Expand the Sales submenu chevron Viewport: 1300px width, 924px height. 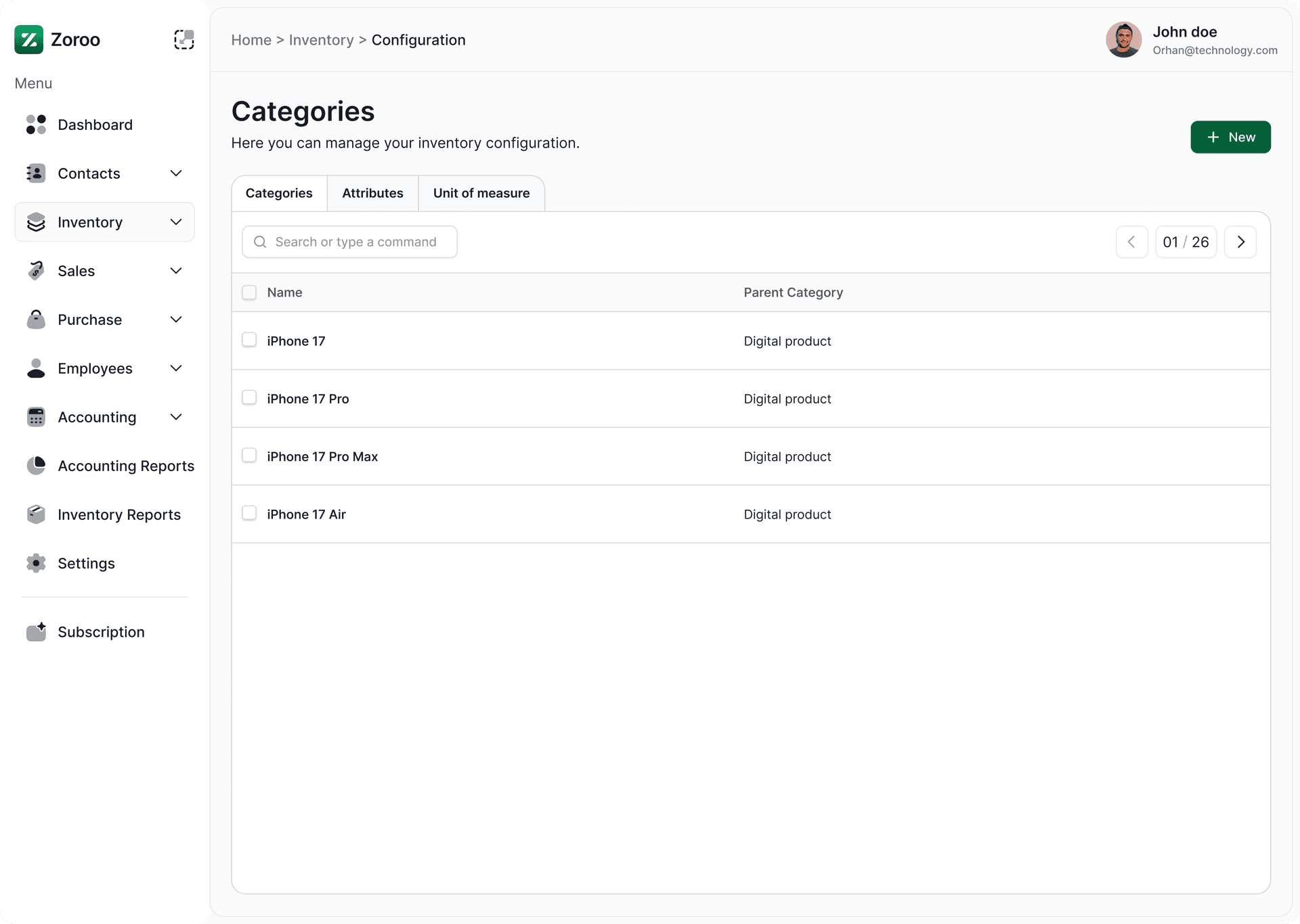176,271
